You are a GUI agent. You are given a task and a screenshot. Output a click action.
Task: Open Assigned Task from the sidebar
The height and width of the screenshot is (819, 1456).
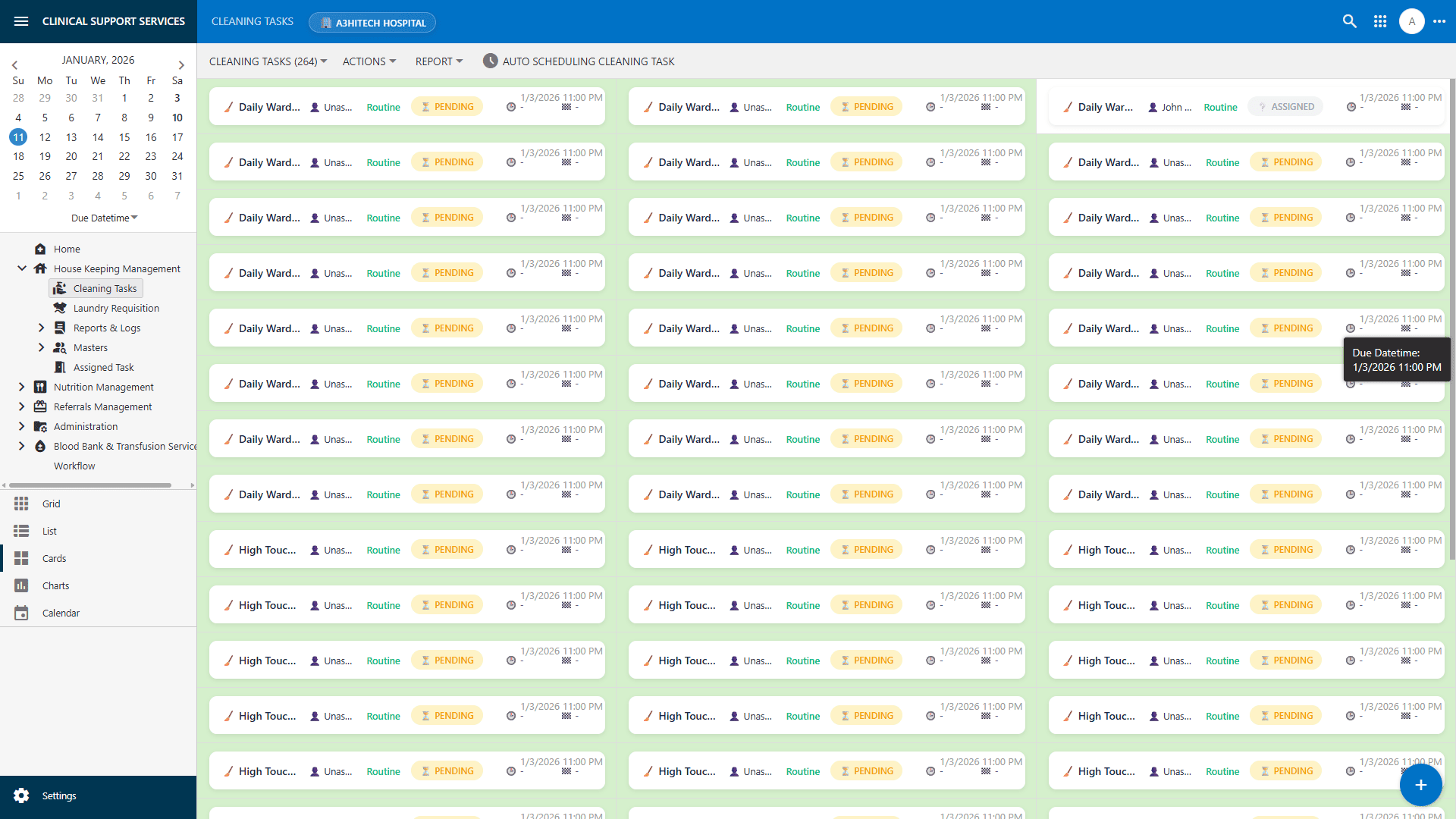(102, 367)
